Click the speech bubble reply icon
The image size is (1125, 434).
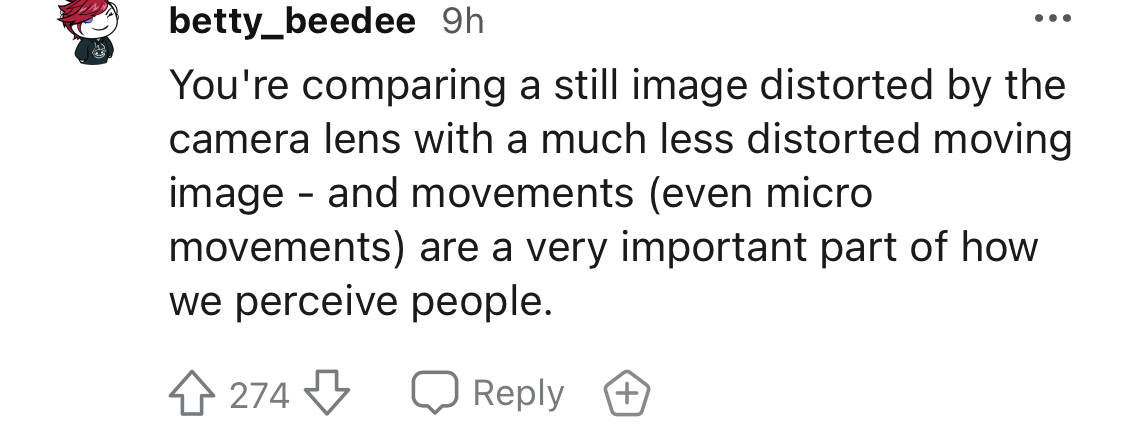[435, 392]
